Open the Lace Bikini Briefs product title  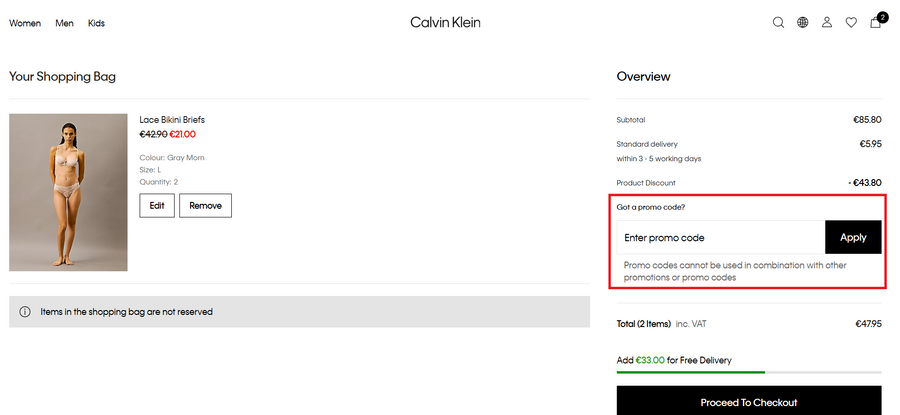click(x=172, y=120)
